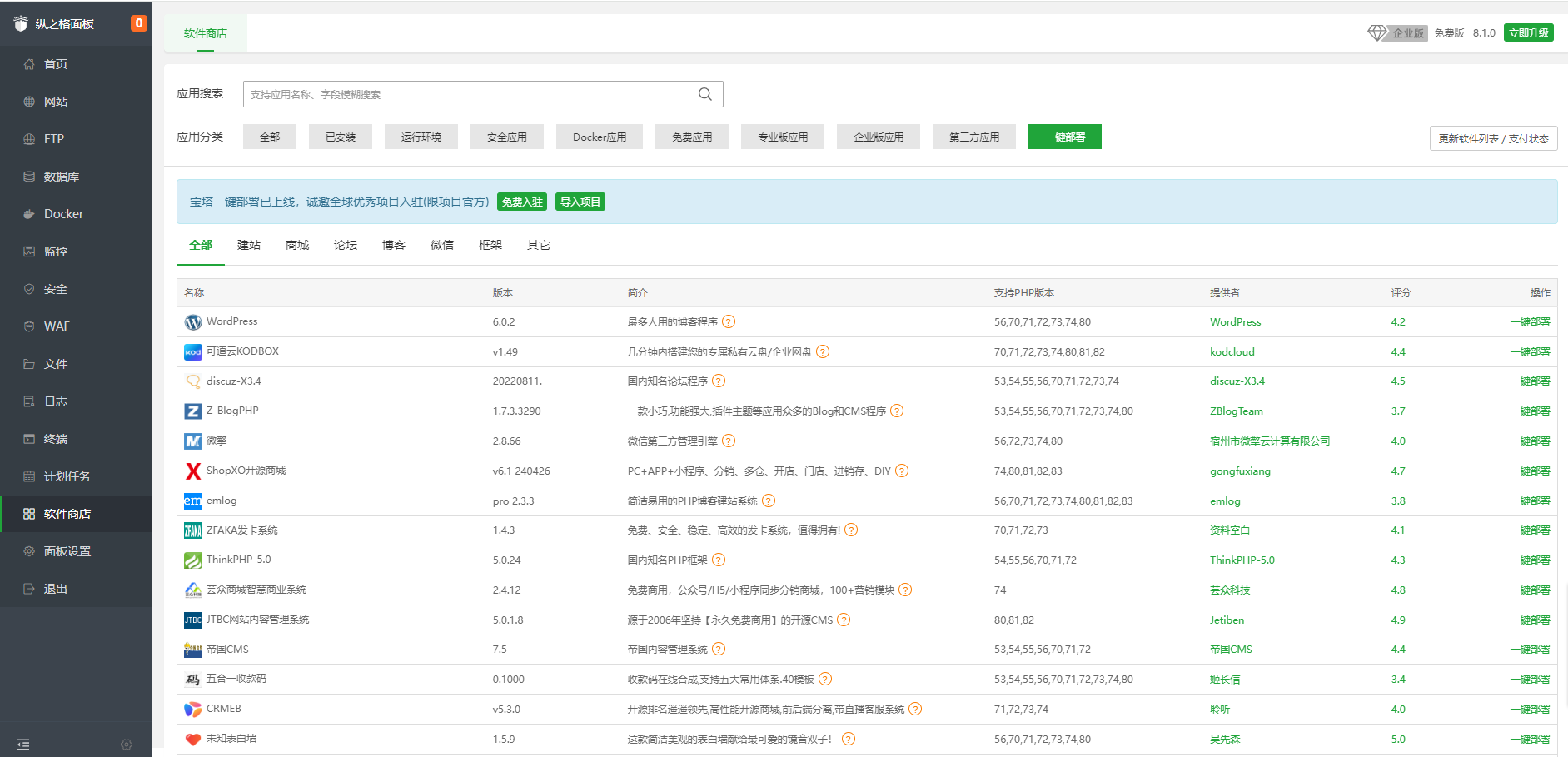Click 一键部署 link for 帝国CMS row
This screenshot has width=1568, height=757.
[x=1531, y=650]
